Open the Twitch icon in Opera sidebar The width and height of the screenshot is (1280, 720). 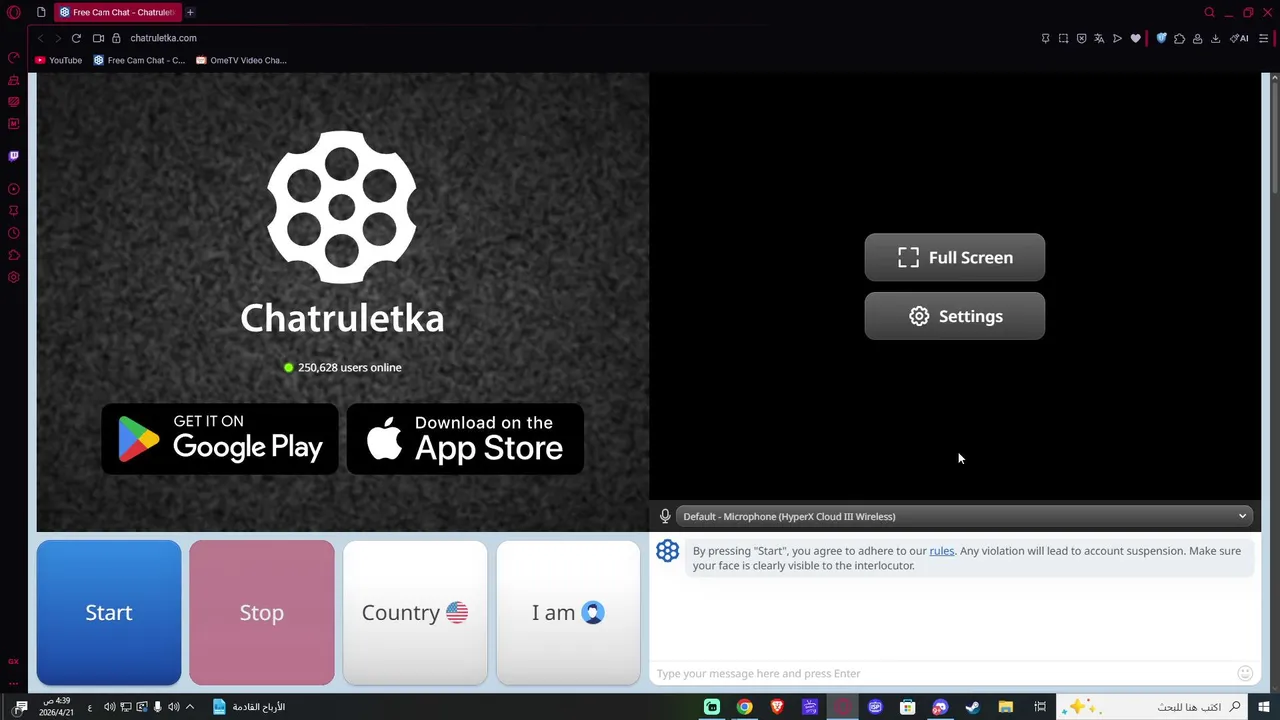pos(13,156)
